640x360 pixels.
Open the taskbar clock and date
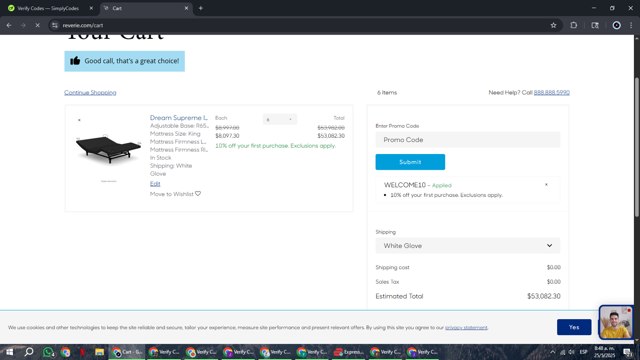[604, 352]
